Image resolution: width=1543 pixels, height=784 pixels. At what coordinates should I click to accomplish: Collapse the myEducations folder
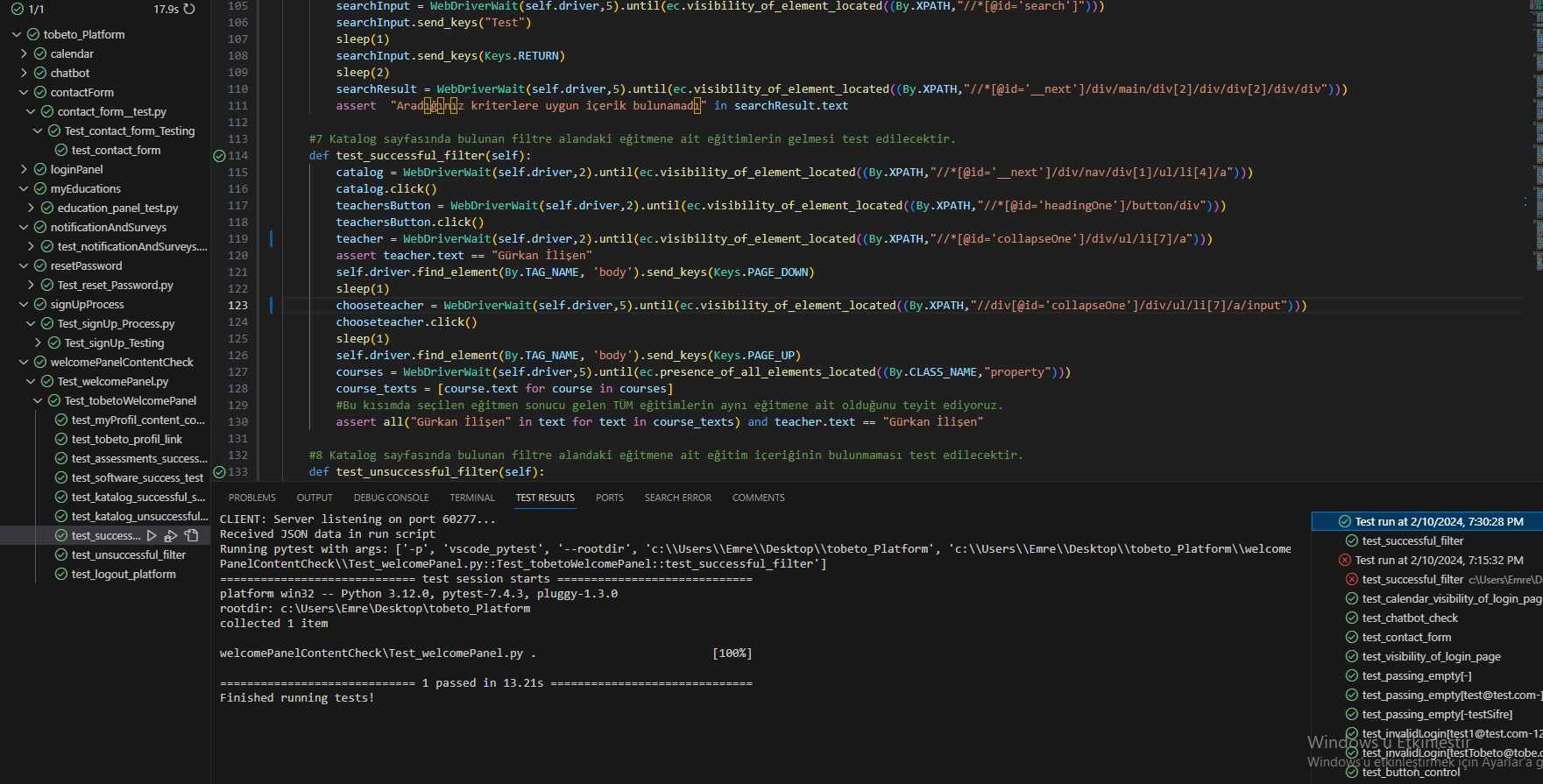(x=24, y=188)
